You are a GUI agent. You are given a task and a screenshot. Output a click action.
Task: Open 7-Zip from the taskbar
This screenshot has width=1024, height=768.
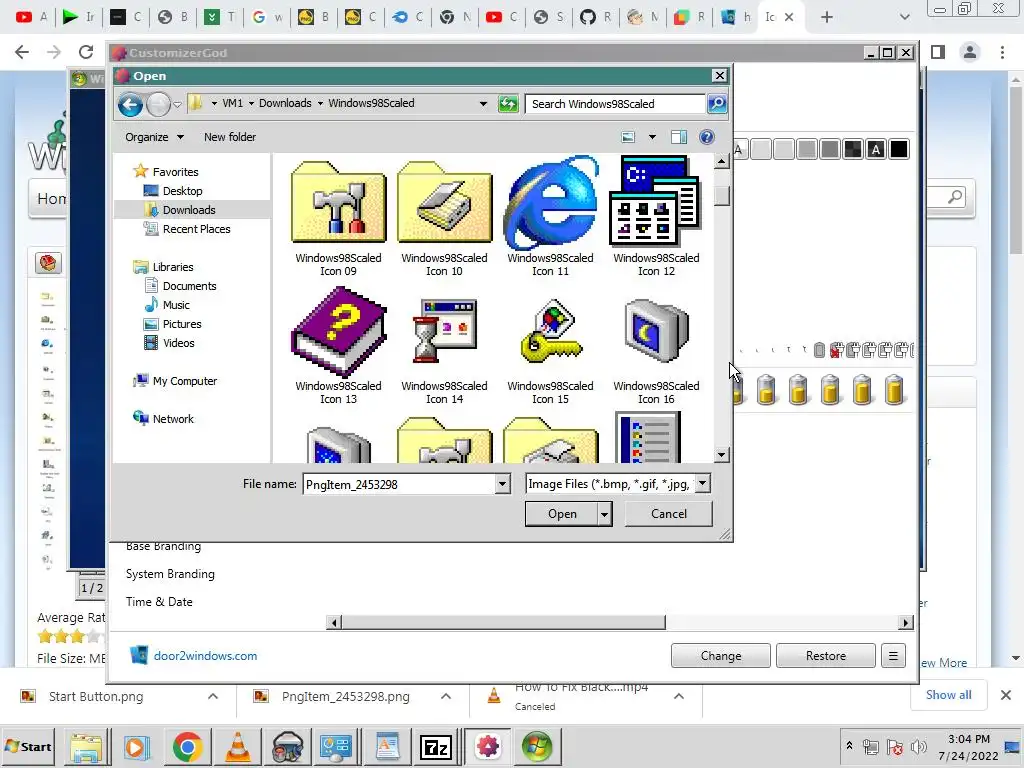click(x=436, y=746)
